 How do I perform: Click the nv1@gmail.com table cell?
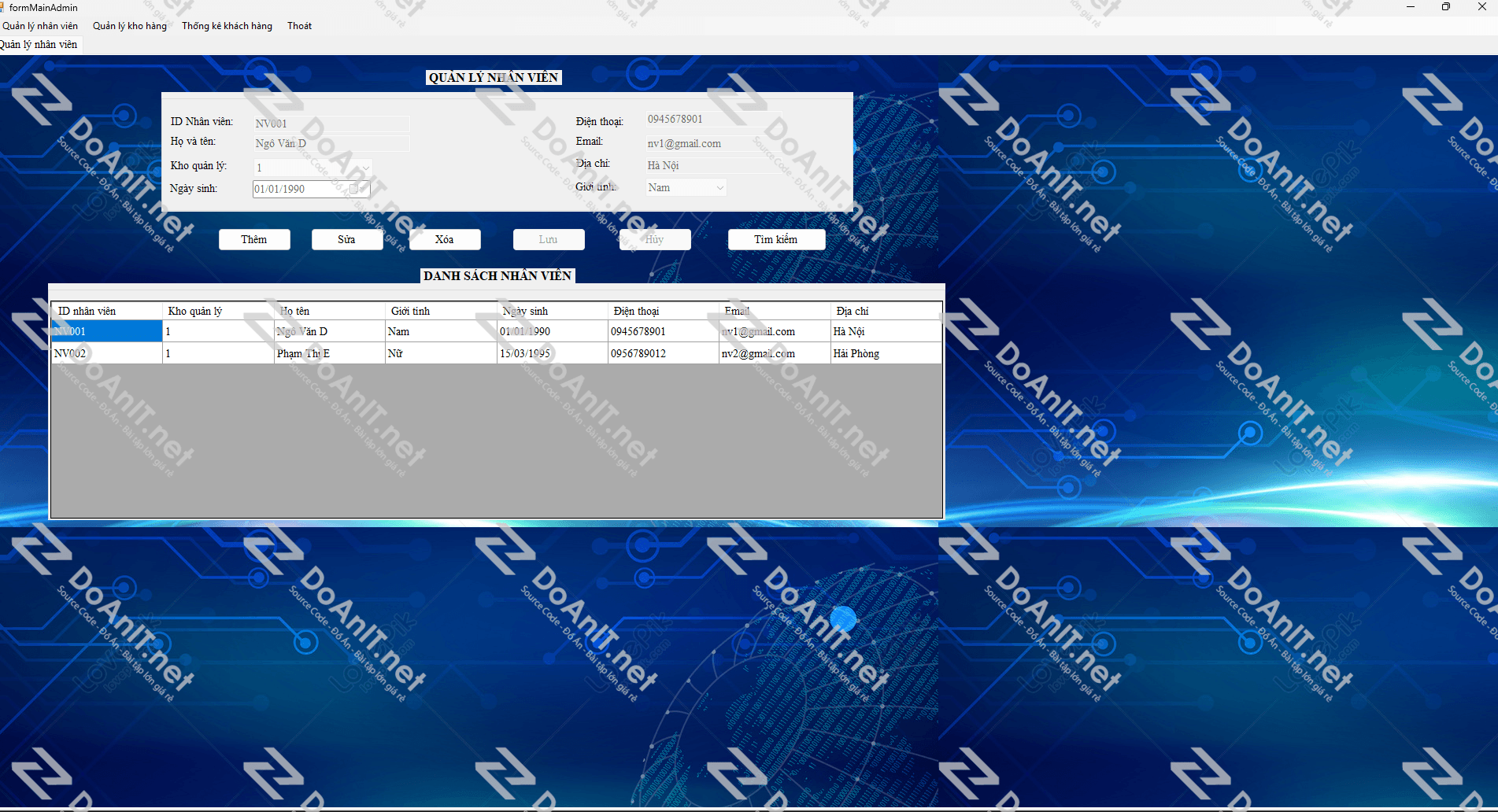(x=775, y=331)
